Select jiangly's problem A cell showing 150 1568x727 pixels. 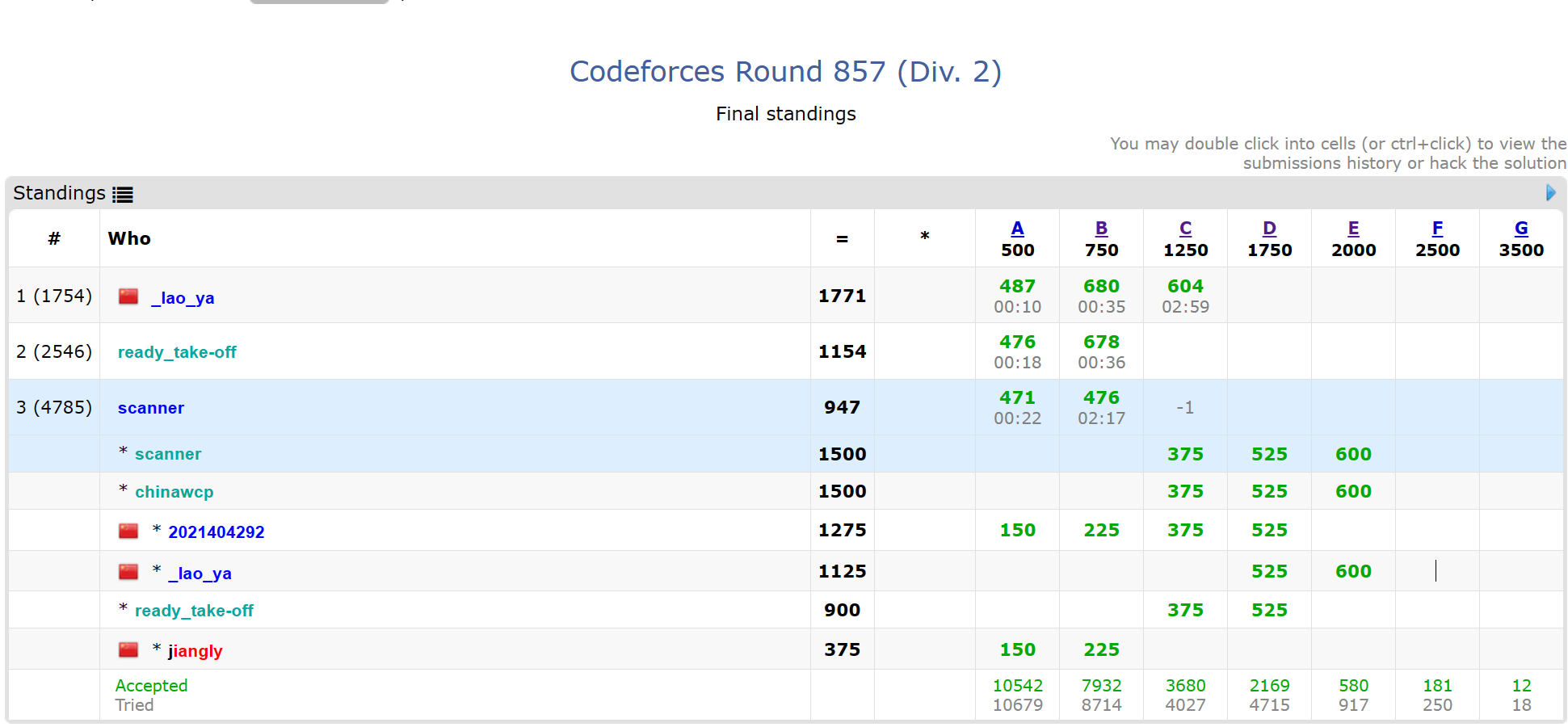pos(1017,649)
